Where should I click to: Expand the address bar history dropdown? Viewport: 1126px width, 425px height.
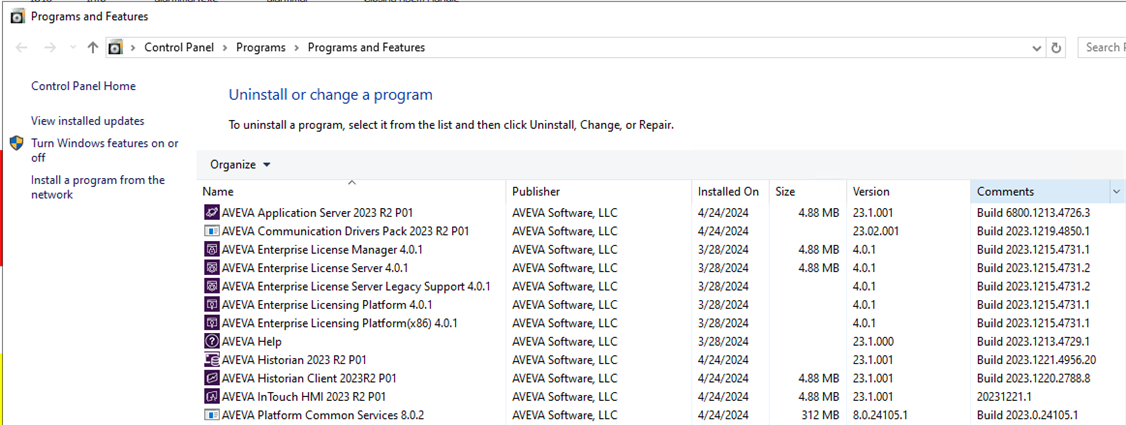1036,48
